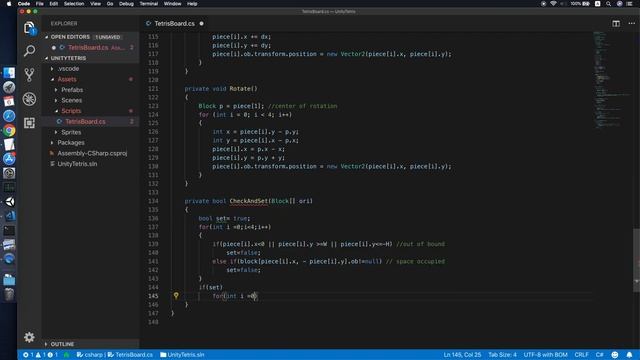Open the Source Control view
Screen dimensions: 640x360
click(29, 75)
